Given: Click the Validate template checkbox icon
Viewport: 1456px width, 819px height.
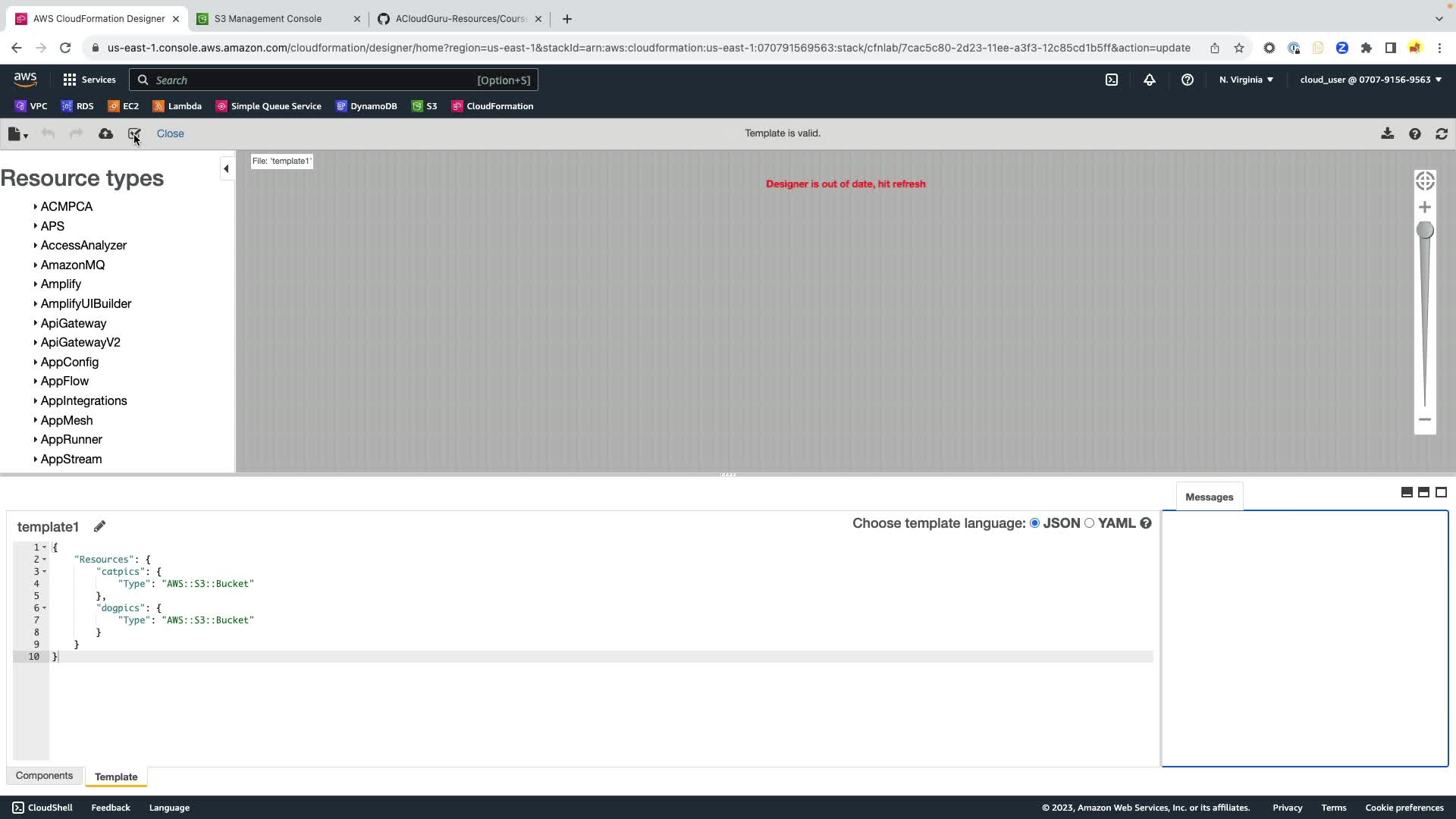Looking at the screenshot, I should (x=134, y=133).
